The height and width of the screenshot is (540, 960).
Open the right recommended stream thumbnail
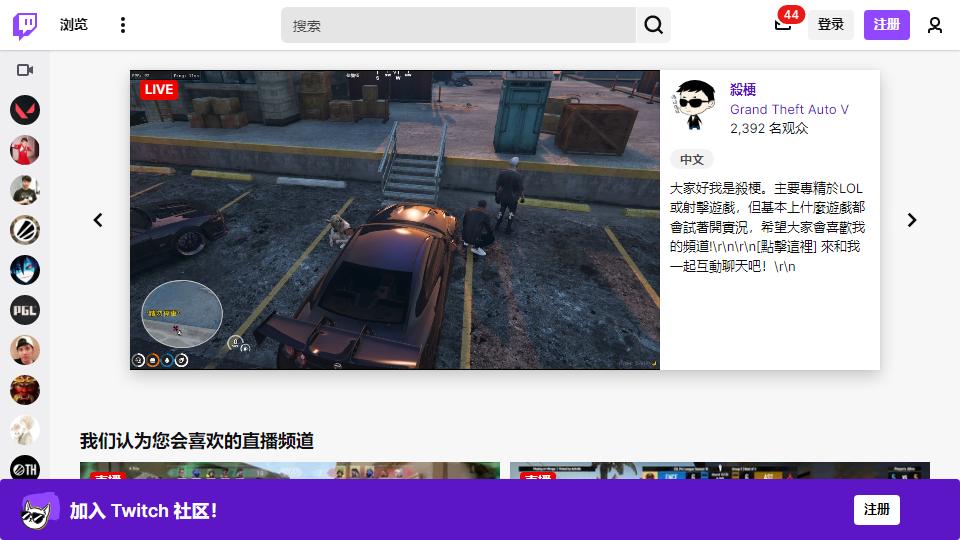tap(719, 471)
